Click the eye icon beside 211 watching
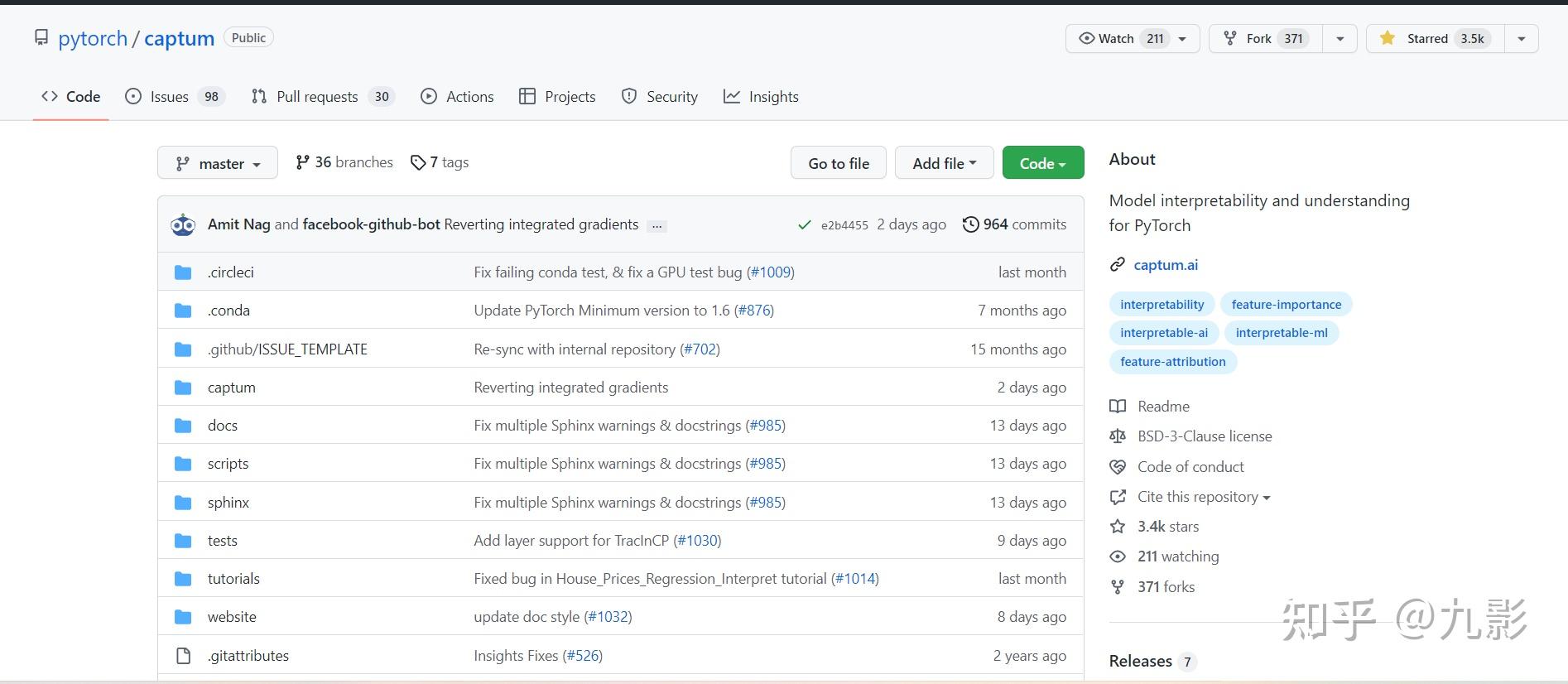 1118,556
